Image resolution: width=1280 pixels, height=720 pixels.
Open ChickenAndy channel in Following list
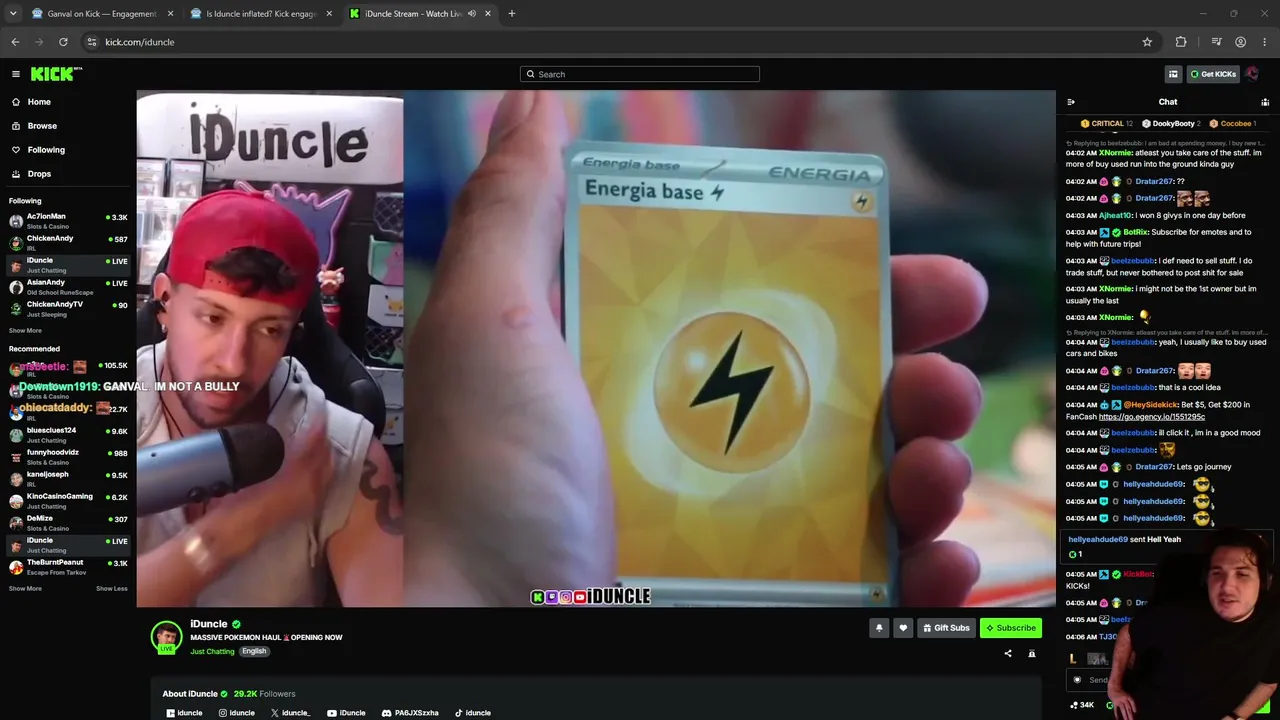click(x=68, y=243)
